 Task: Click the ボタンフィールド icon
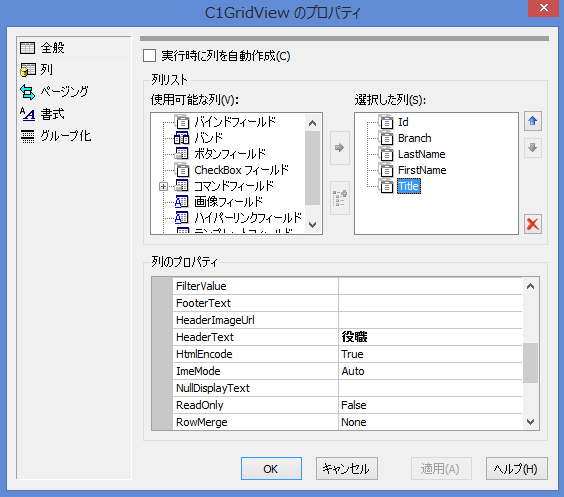click(x=182, y=154)
